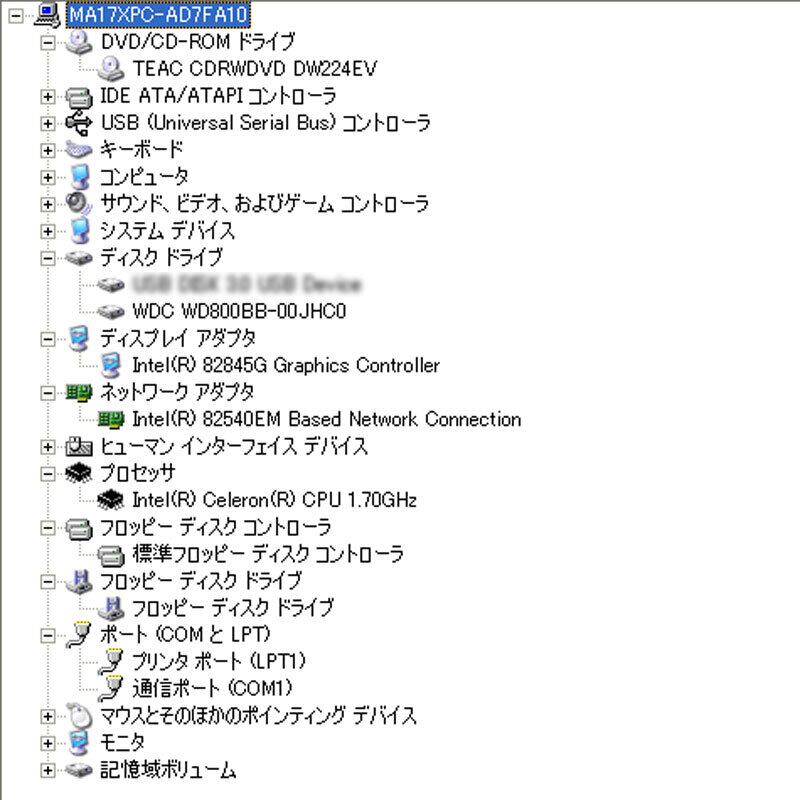Expand the モニタ category
The image size is (800, 800).
47,743
